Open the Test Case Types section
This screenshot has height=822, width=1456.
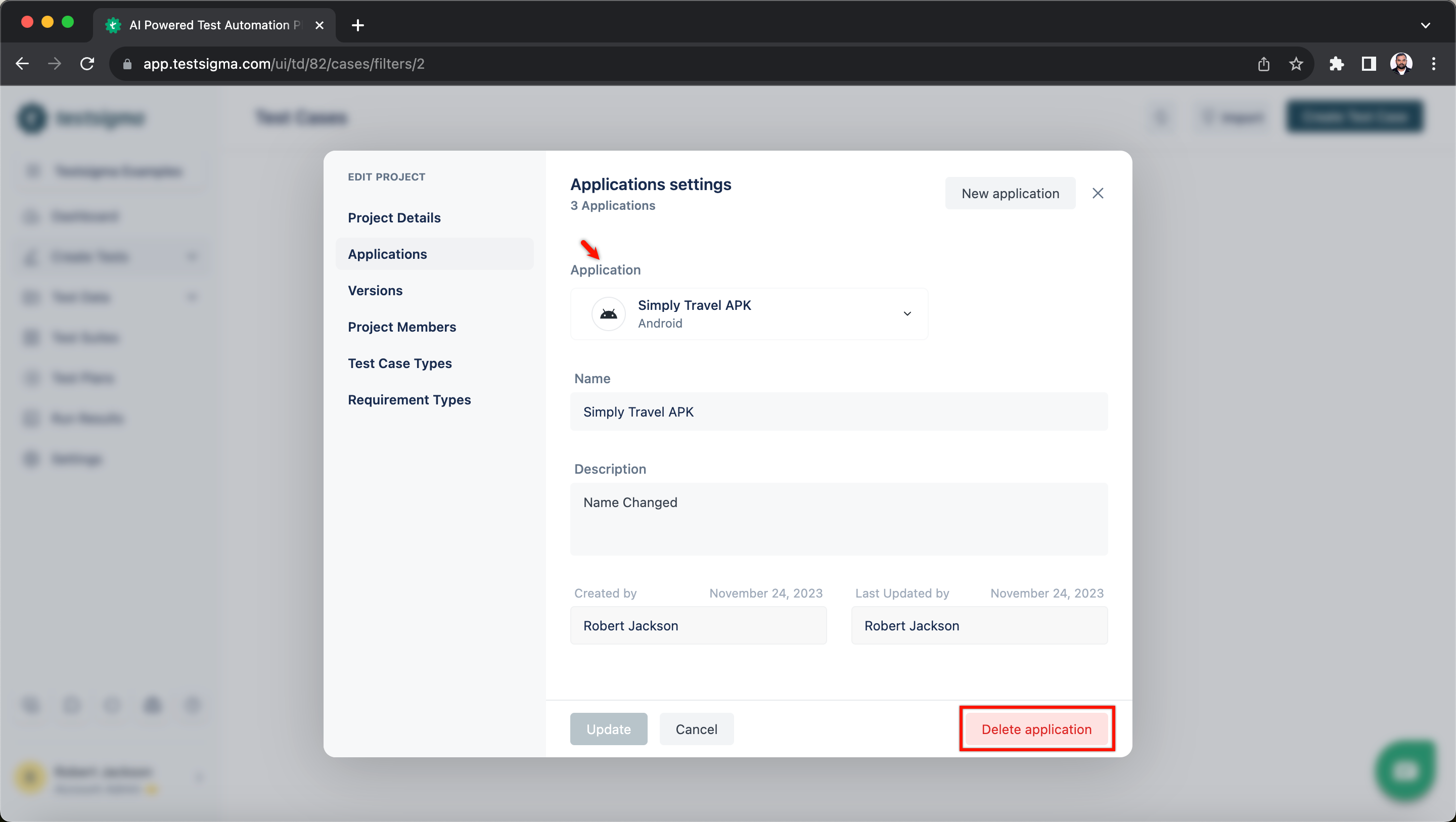(399, 363)
